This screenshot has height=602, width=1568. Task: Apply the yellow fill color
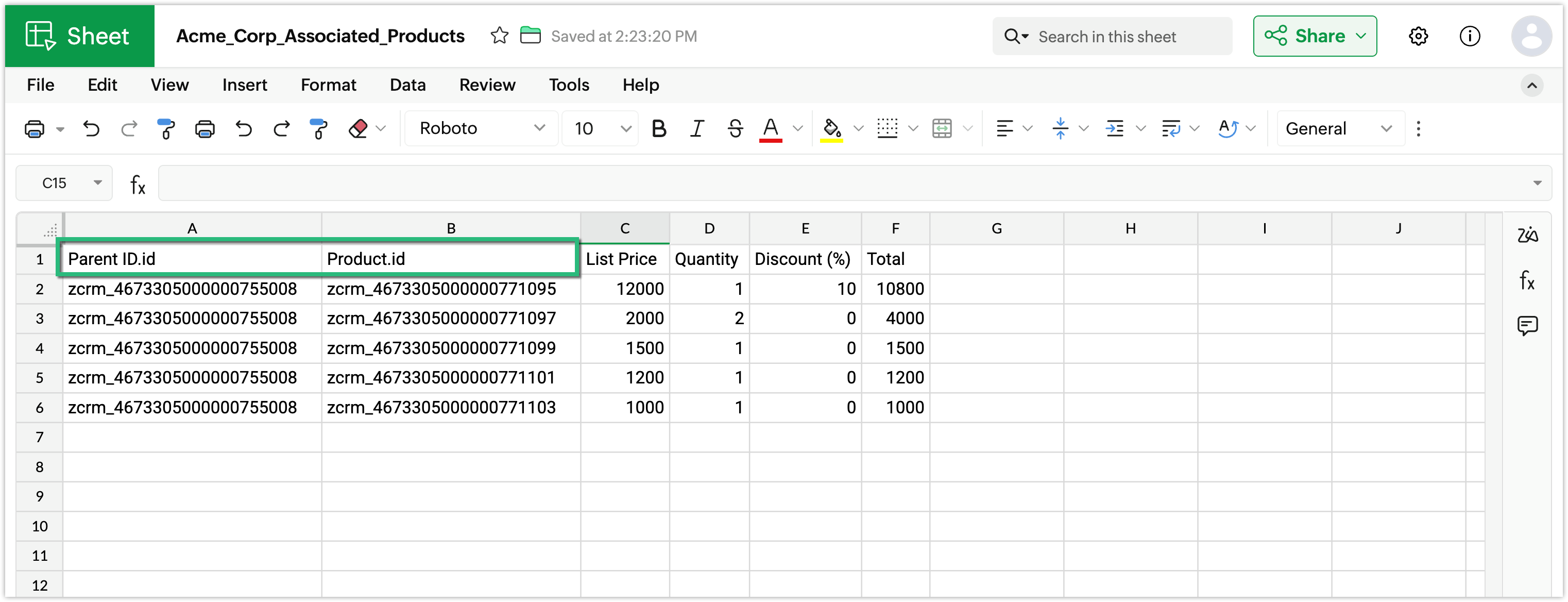(x=831, y=129)
